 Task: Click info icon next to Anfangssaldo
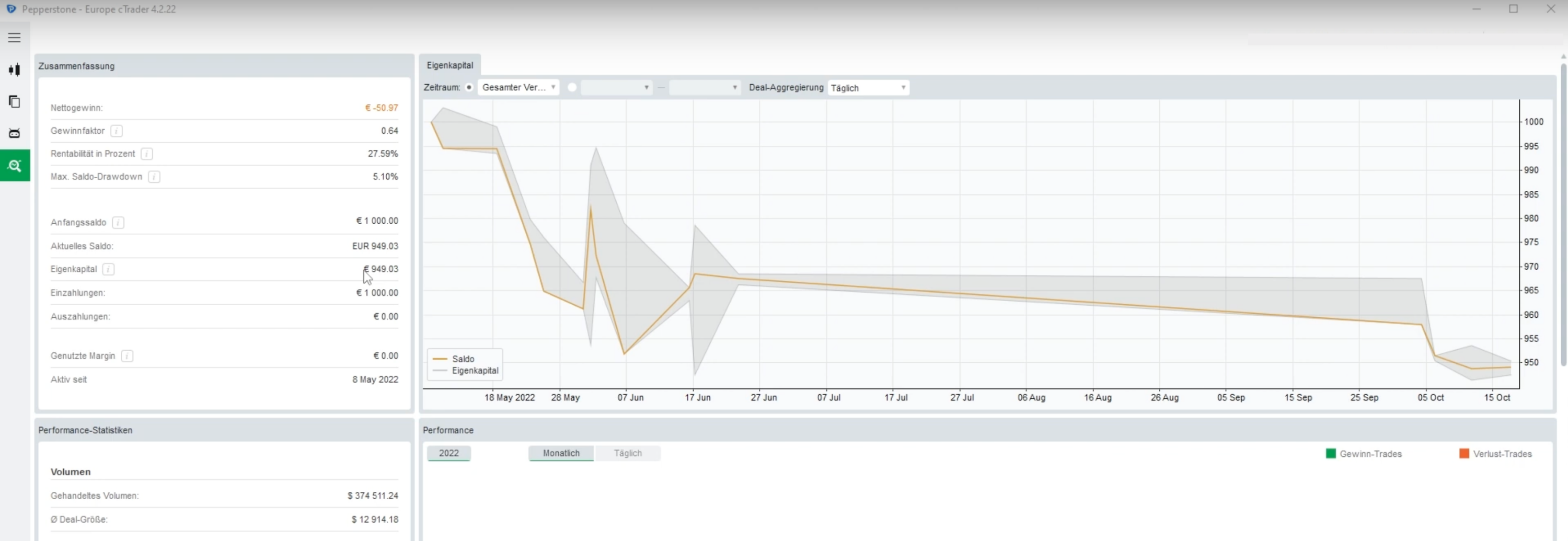coord(118,223)
